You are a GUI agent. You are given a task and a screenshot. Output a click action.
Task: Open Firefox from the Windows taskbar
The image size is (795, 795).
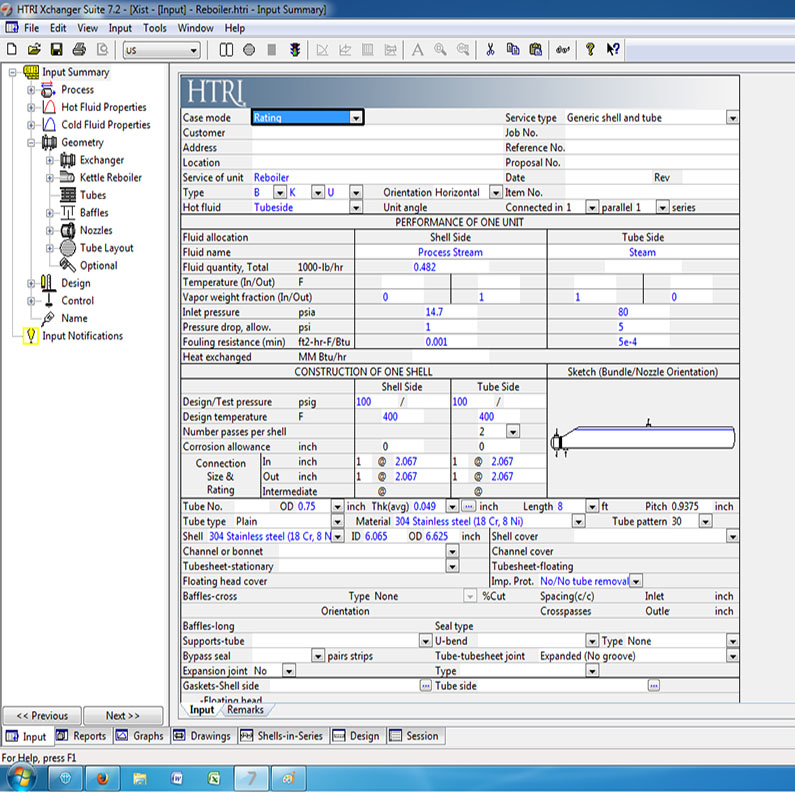103,778
